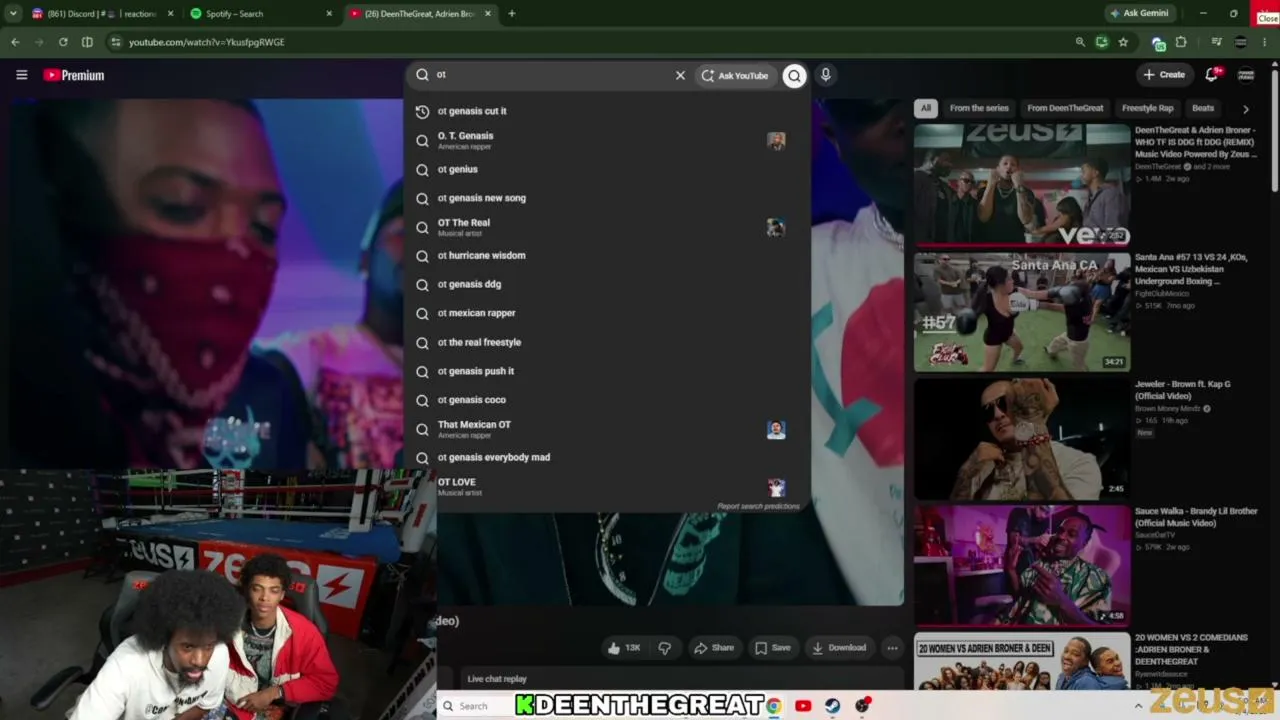Select the That Mexican OT suggestion
This screenshot has height=720, width=1280.
click(x=607, y=429)
